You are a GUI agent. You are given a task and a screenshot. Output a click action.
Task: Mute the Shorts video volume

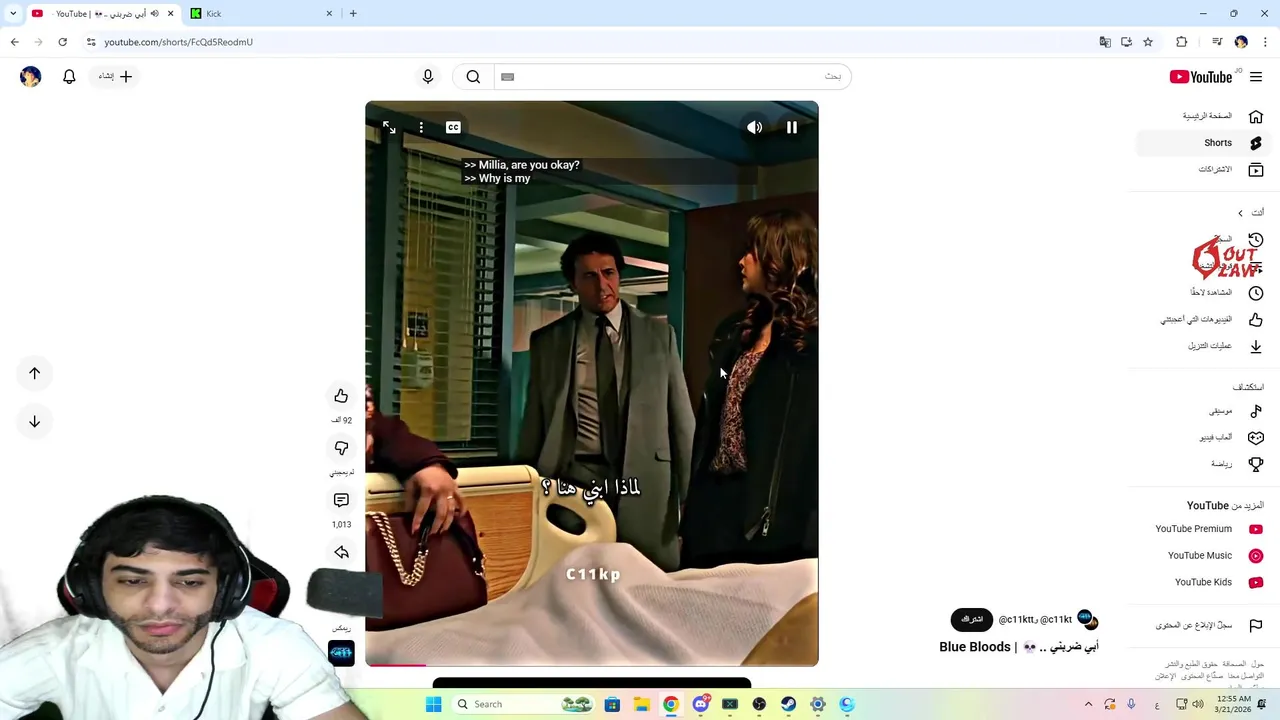(755, 127)
